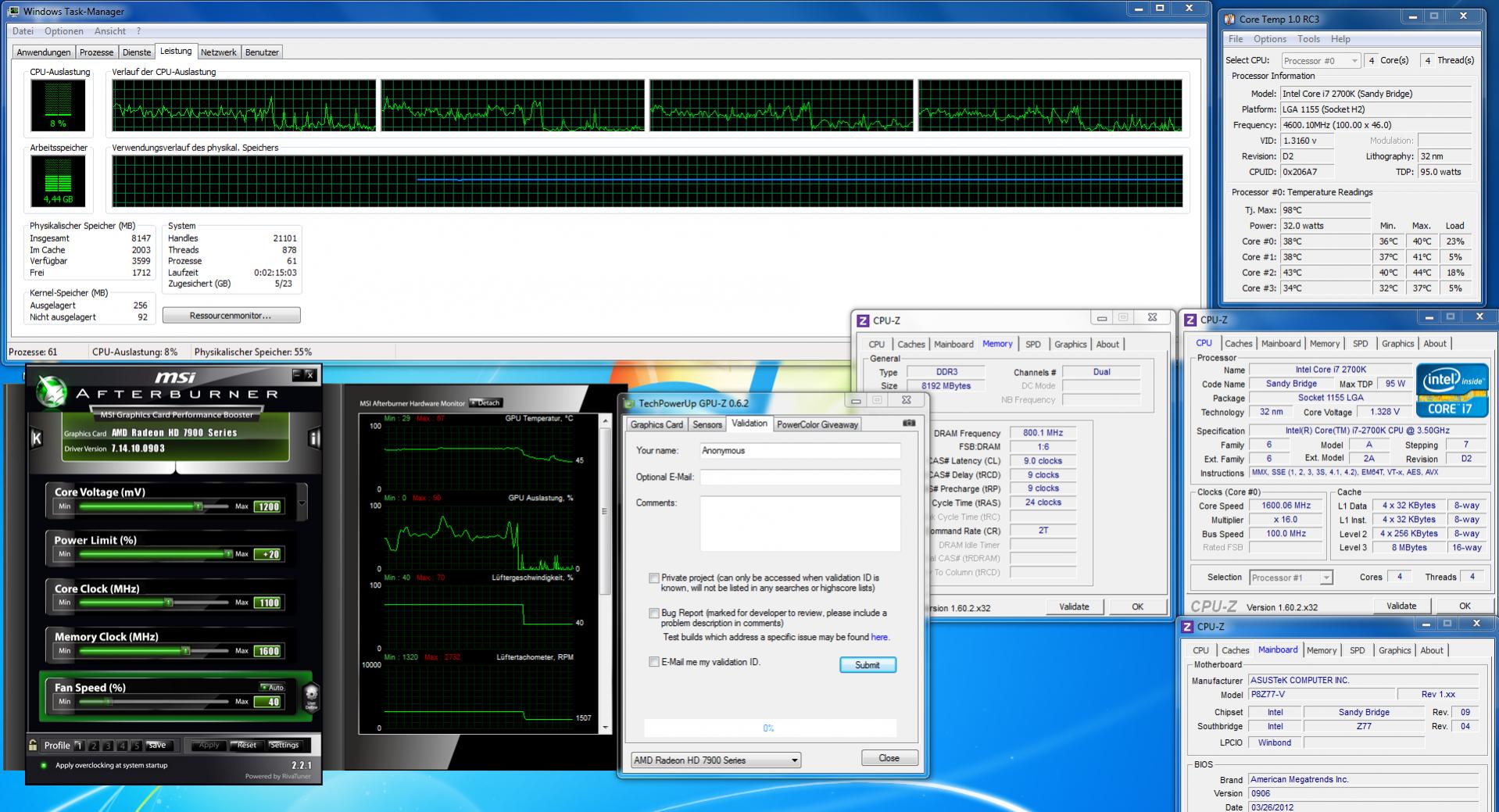Click the green dragon Afterburner logo

coord(52,392)
